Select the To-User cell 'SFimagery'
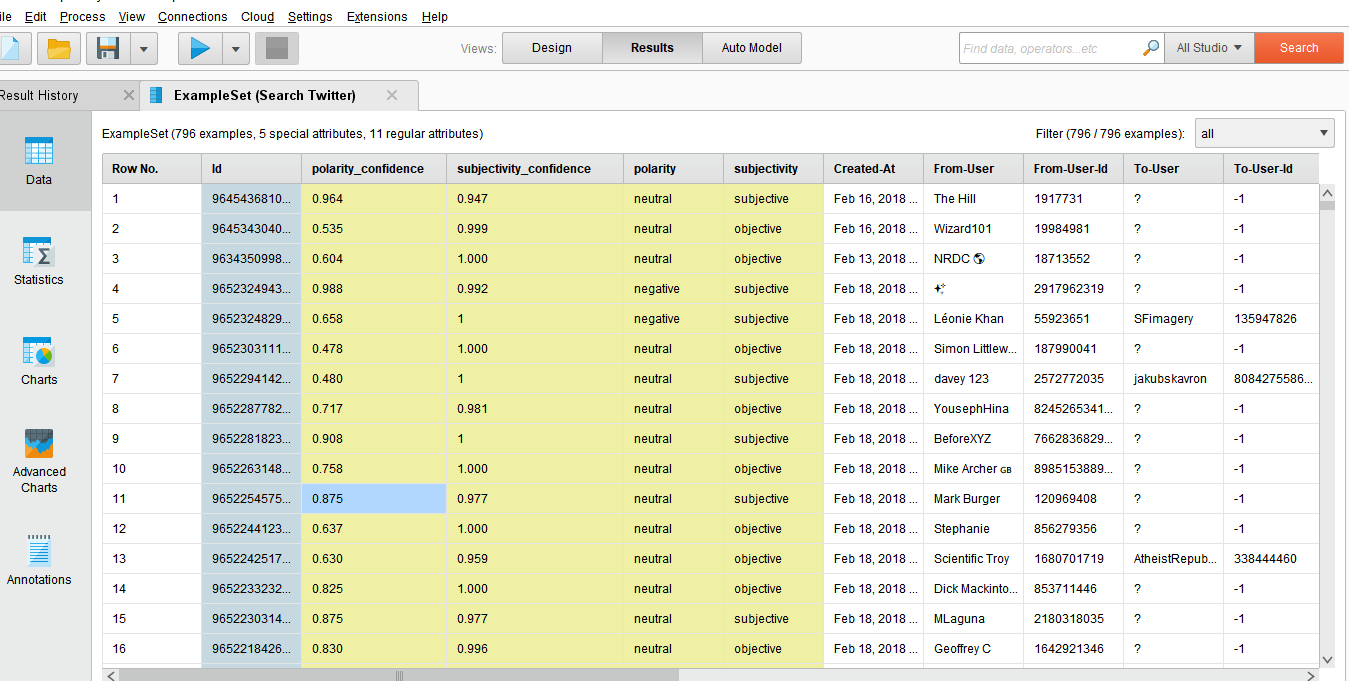Viewport: 1349px width, 681px height. (1174, 319)
